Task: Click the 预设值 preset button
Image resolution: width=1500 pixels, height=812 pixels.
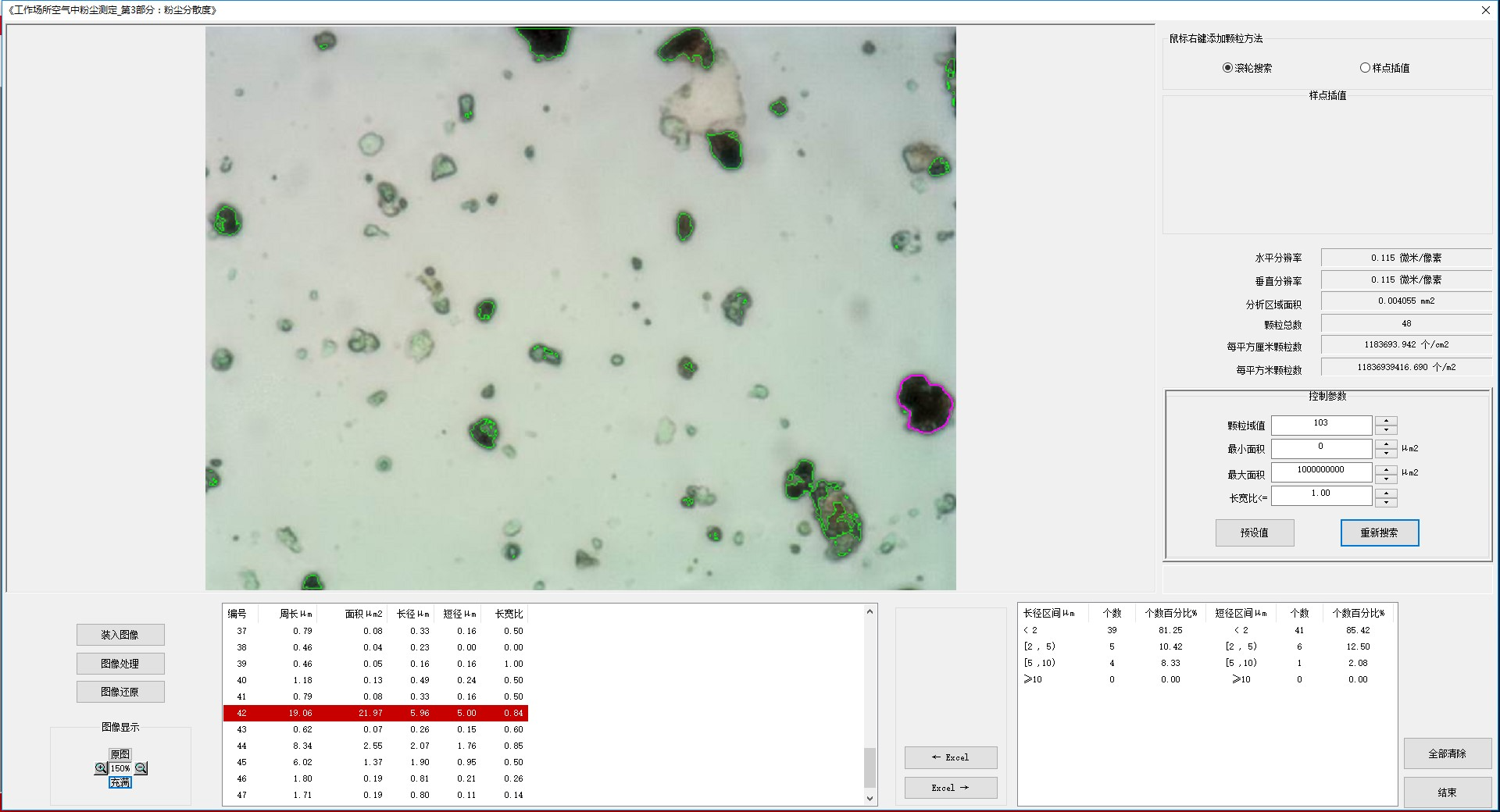Action: 1254,532
